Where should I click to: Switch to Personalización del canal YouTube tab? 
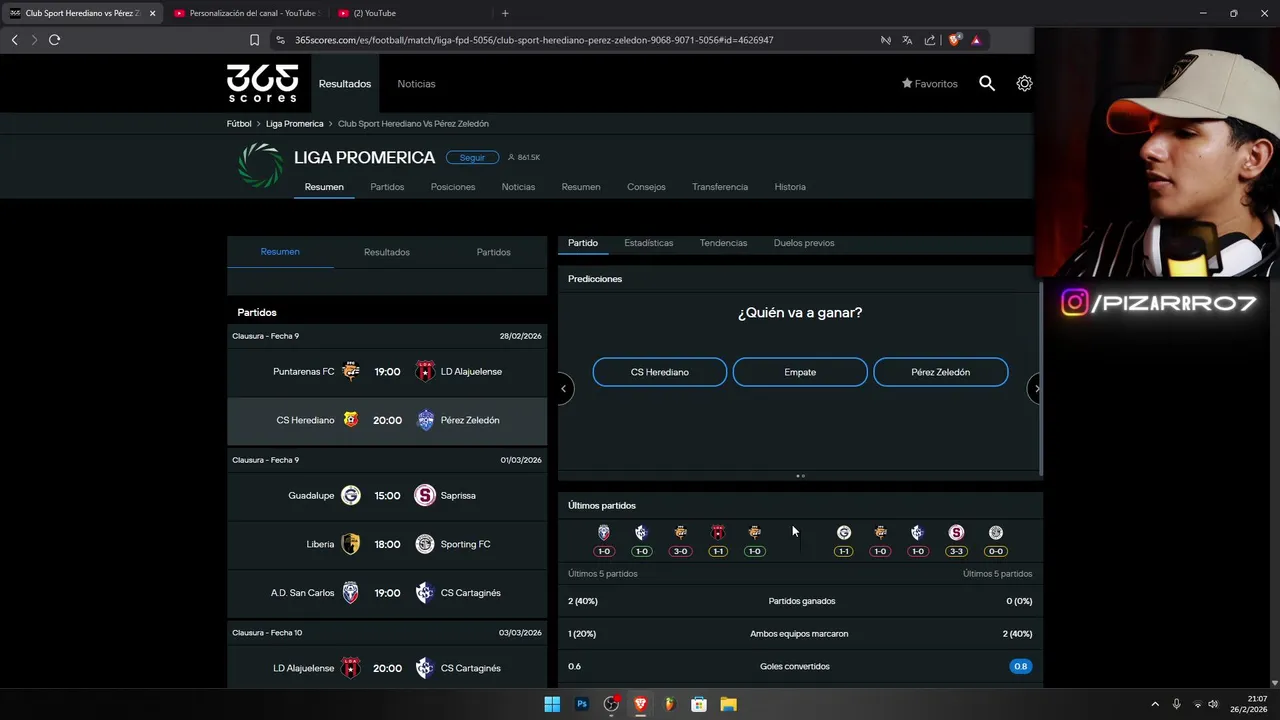tap(245, 13)
